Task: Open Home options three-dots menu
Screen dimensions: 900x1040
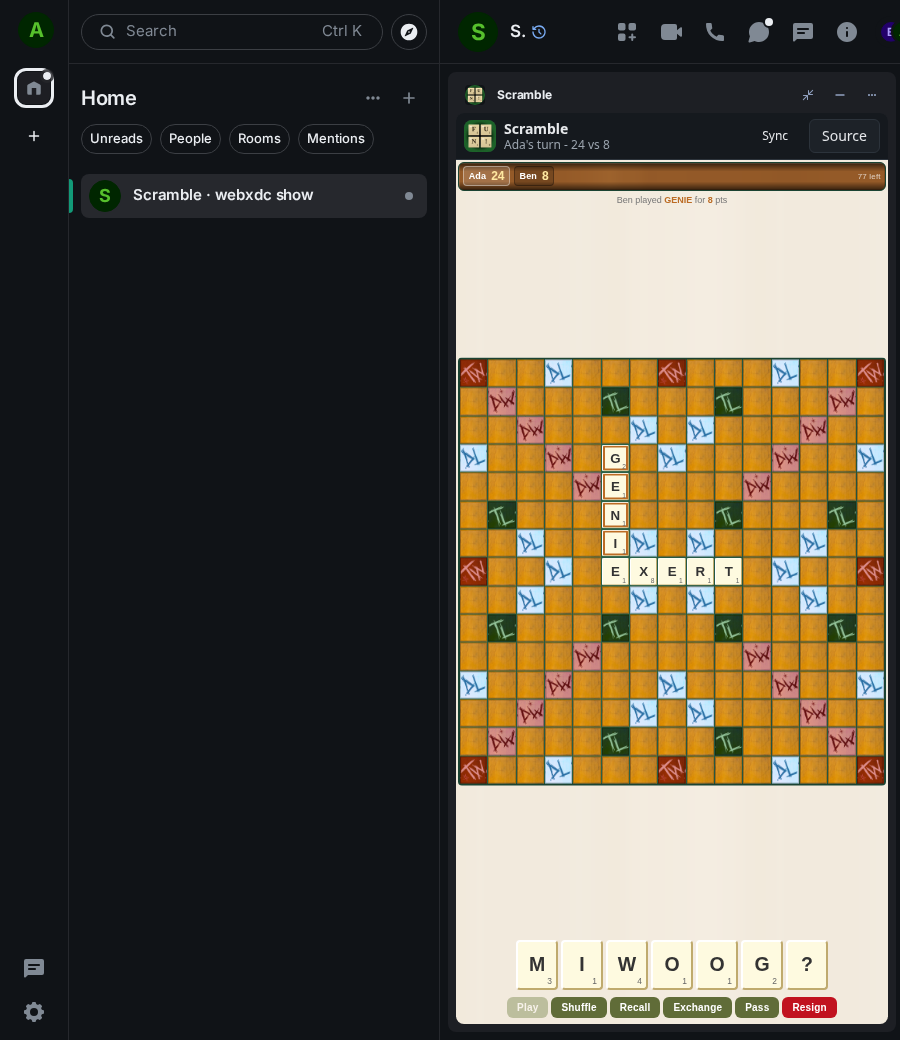Action: click(x=373, y=98)
